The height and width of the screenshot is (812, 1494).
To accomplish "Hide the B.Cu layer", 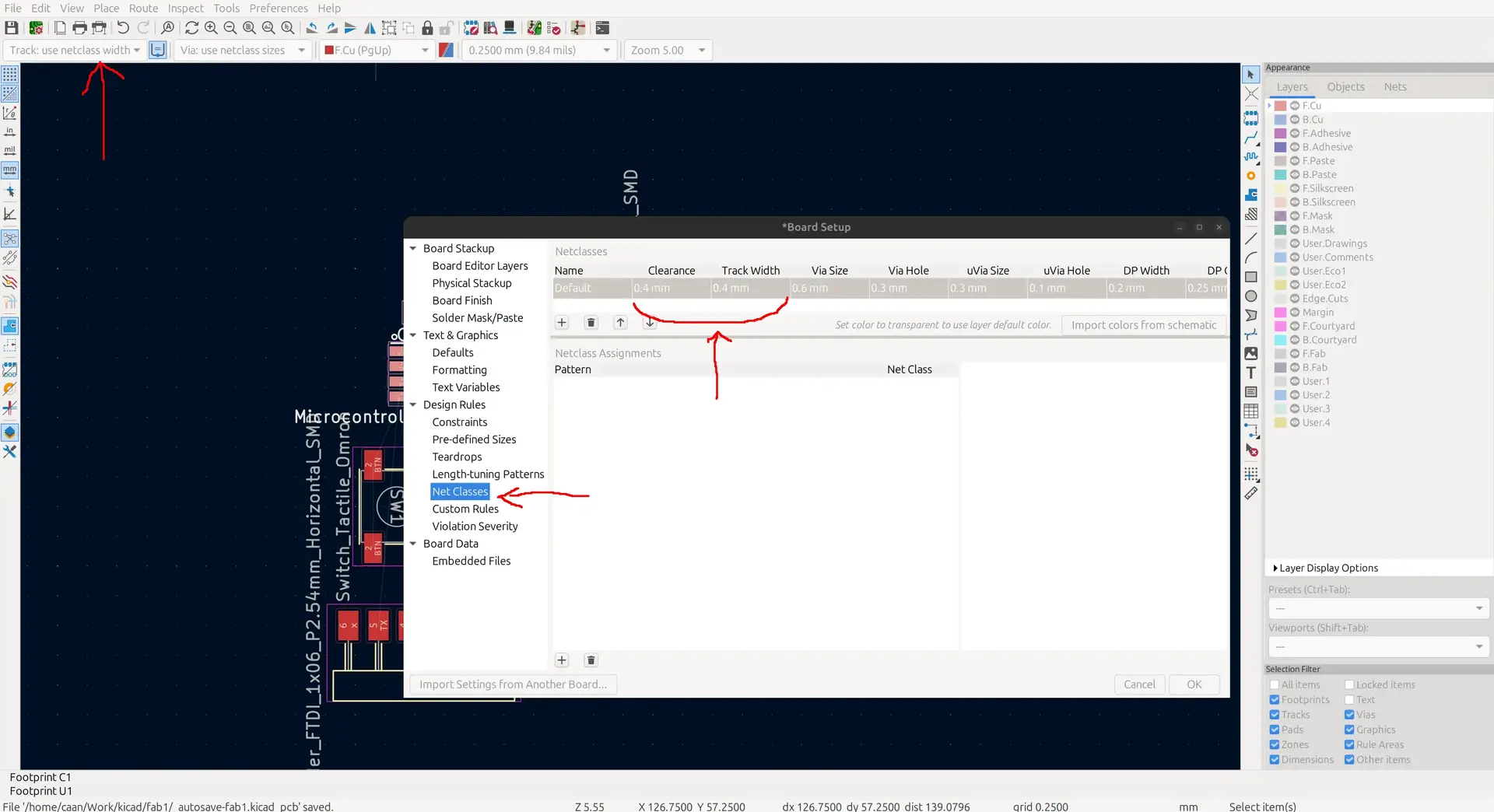I will pyautogui.click(x=1295, y=120).
